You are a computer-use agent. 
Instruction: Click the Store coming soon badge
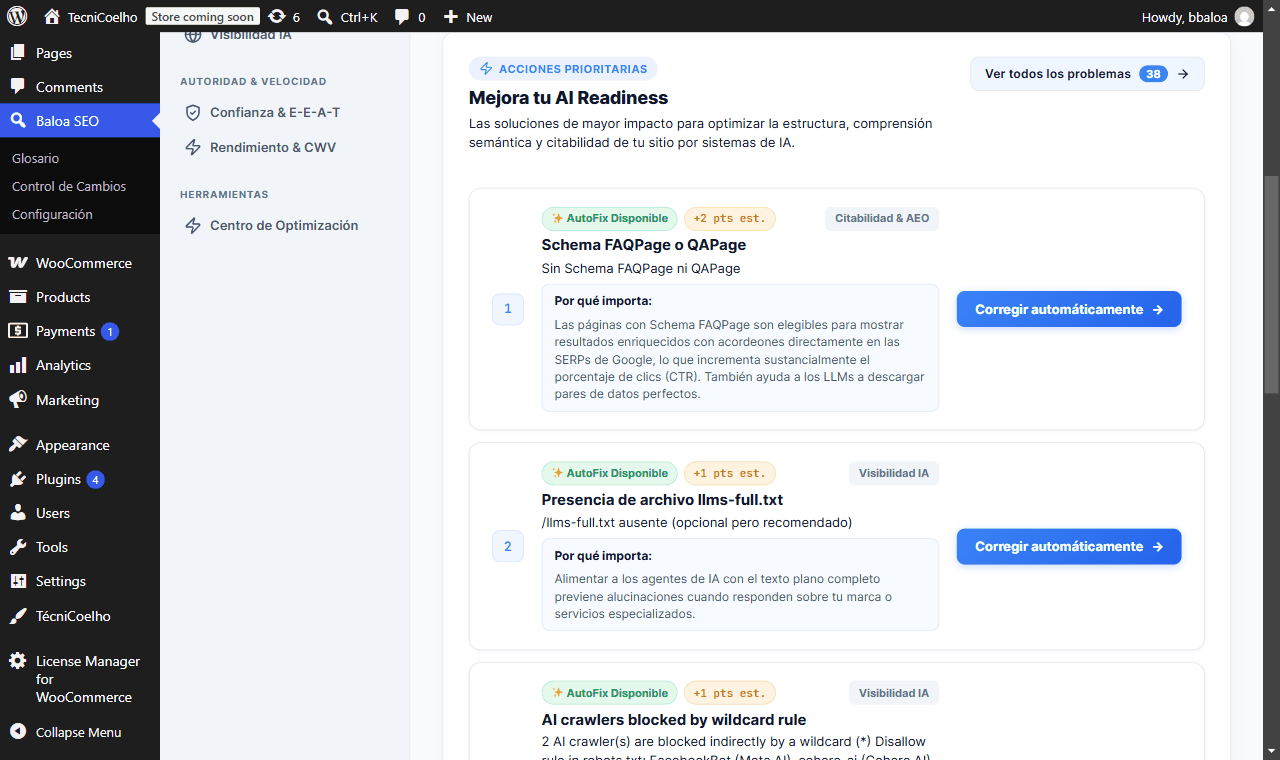tap(203, 16)
